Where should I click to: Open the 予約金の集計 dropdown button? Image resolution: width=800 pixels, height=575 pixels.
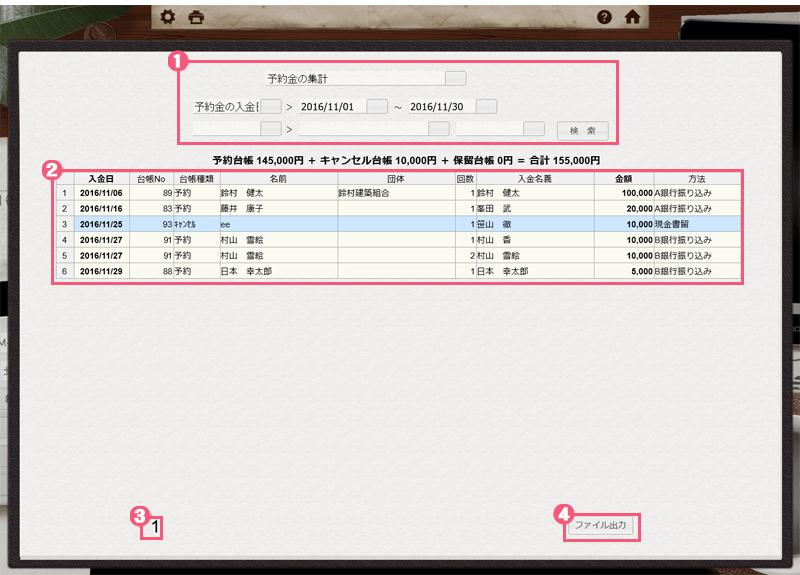(456, 79)
